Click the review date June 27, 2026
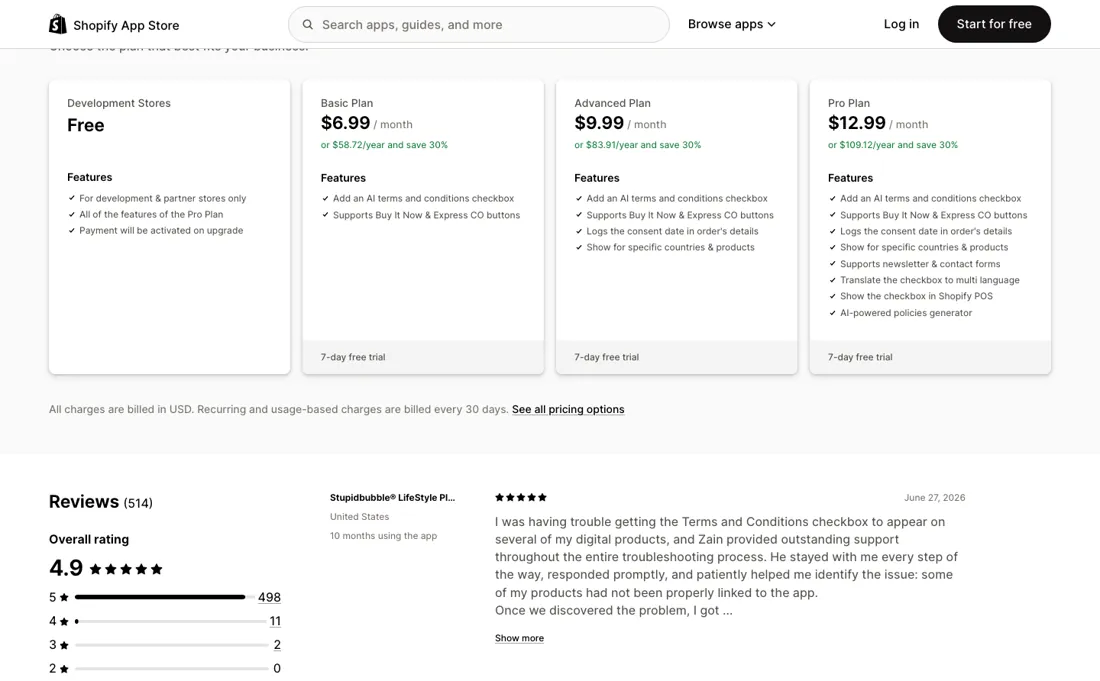The height and width of the screenshot is (681, 1100). [934, 497]
